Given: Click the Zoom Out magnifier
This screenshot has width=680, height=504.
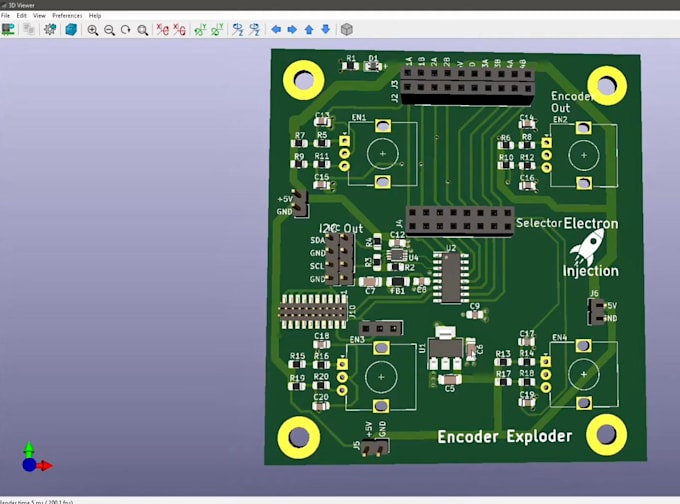Looking at the screenshot, I should (109, 30).
